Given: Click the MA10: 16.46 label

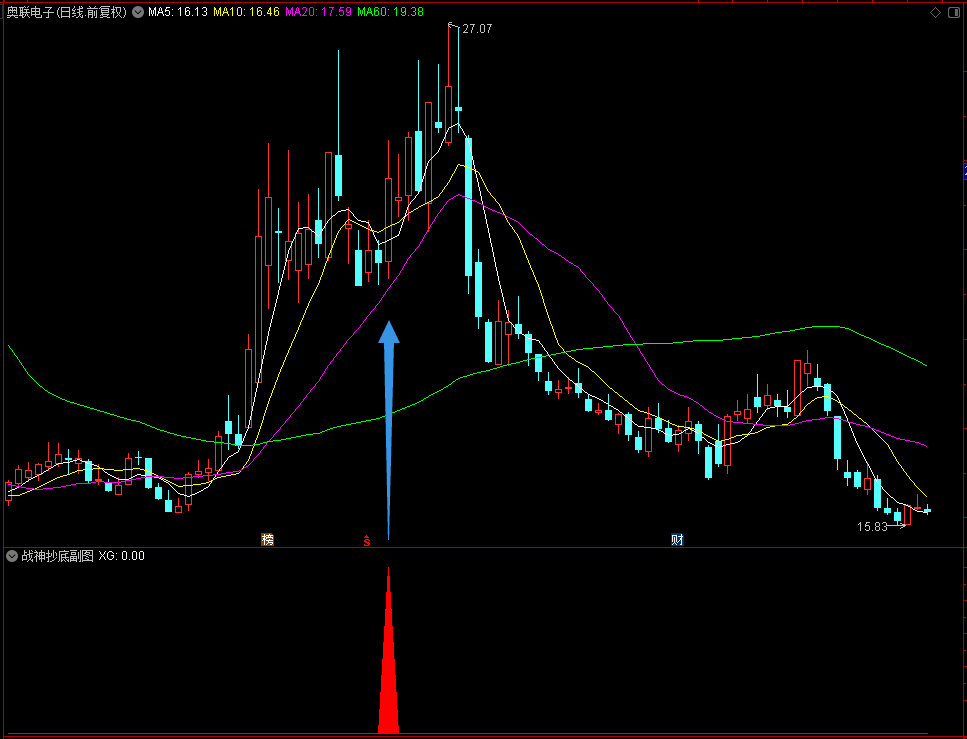Looking at the screenshot, I should pos(246,12).
